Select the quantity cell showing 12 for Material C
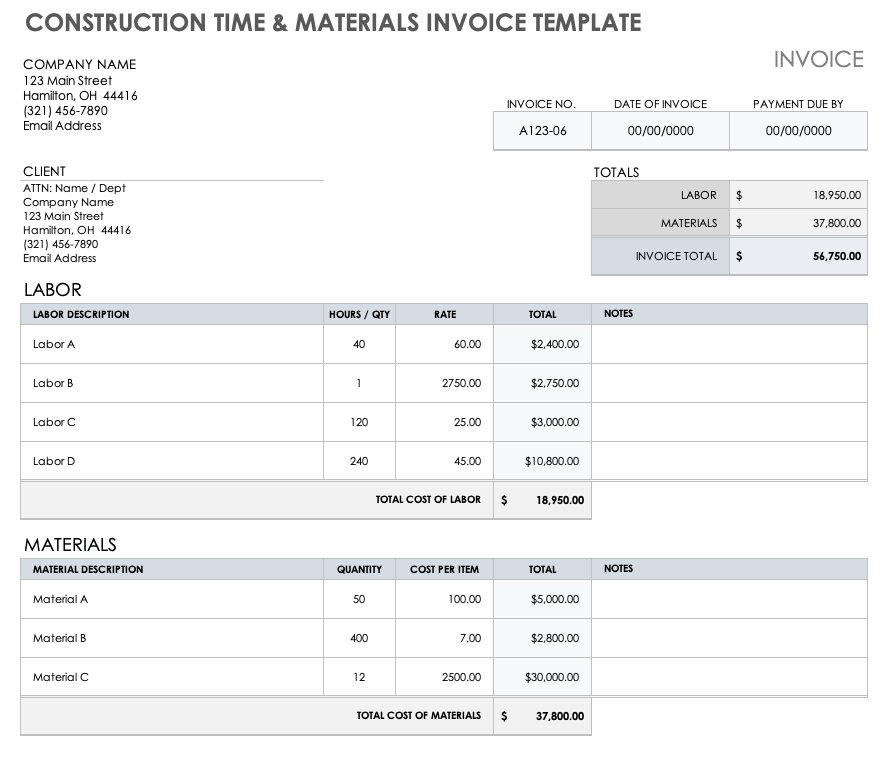Image resolution: width=887 pixels, height=768 pixels. click(358, 677)
